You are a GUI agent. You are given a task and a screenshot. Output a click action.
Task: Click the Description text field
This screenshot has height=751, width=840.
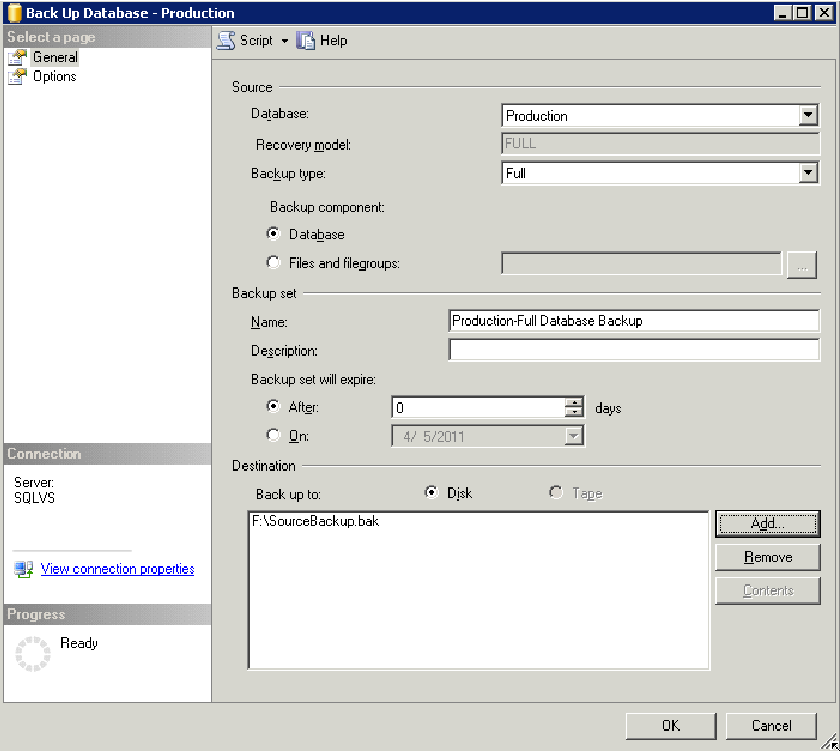click(x=634, y=350)
